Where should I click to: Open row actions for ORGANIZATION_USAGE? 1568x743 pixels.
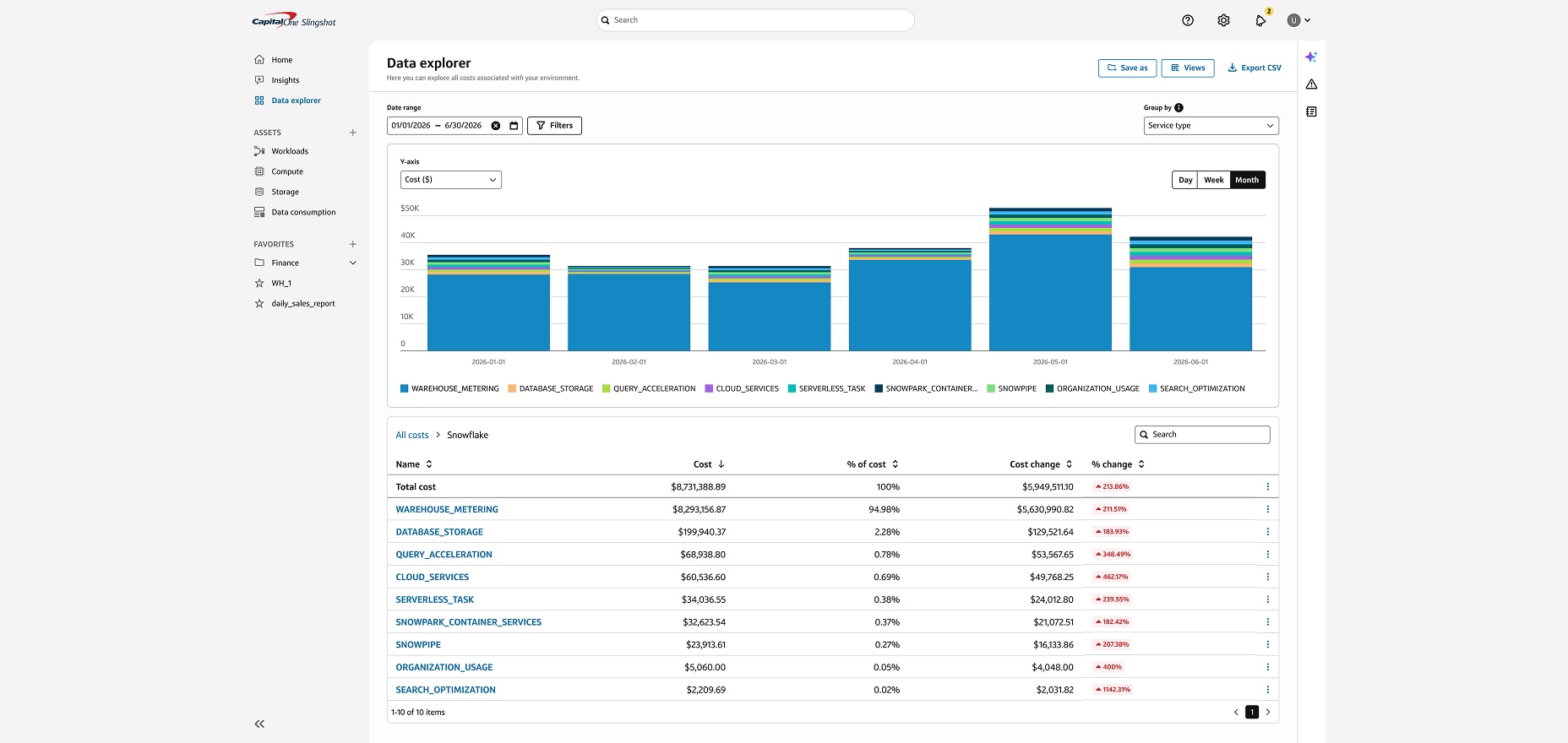click(x=1267, y=667)
